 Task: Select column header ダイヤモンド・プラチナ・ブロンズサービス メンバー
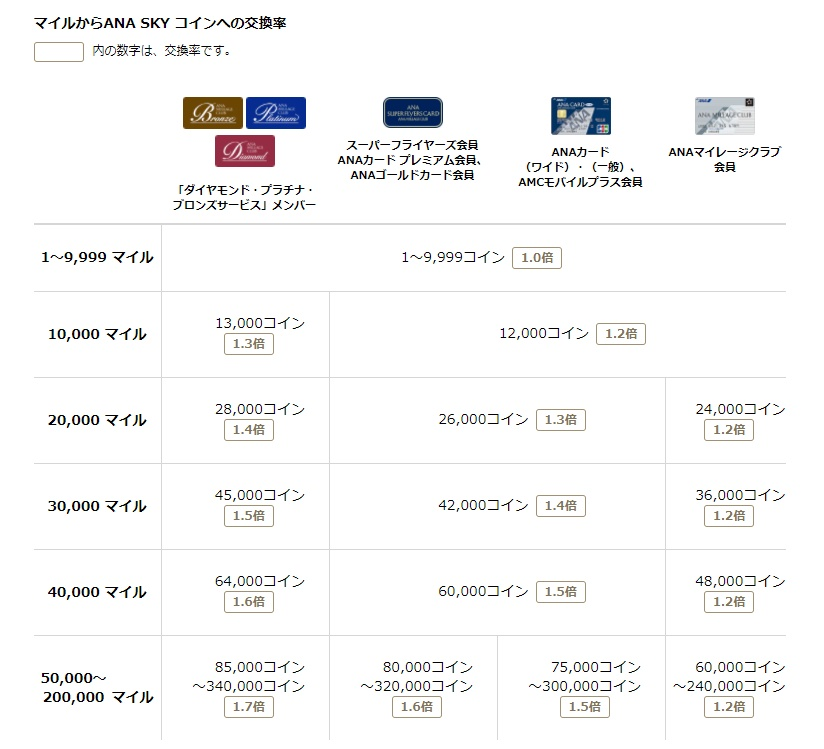244,197
